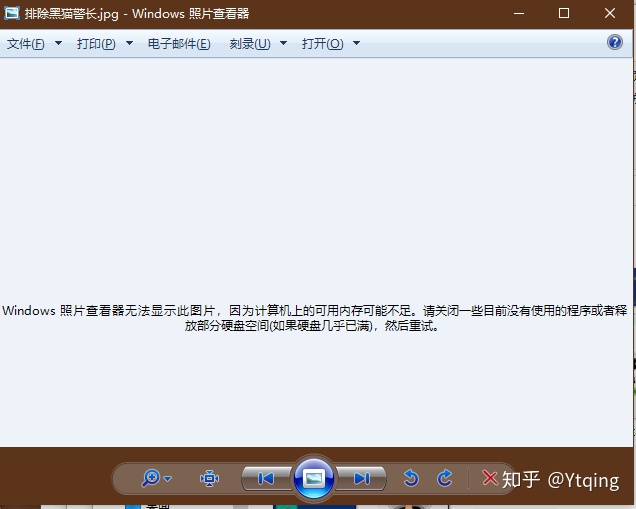Viewport: 636px width, 509px height.
Task: Click the 电子邮件(E) menu item
Action: coord(179,43)
